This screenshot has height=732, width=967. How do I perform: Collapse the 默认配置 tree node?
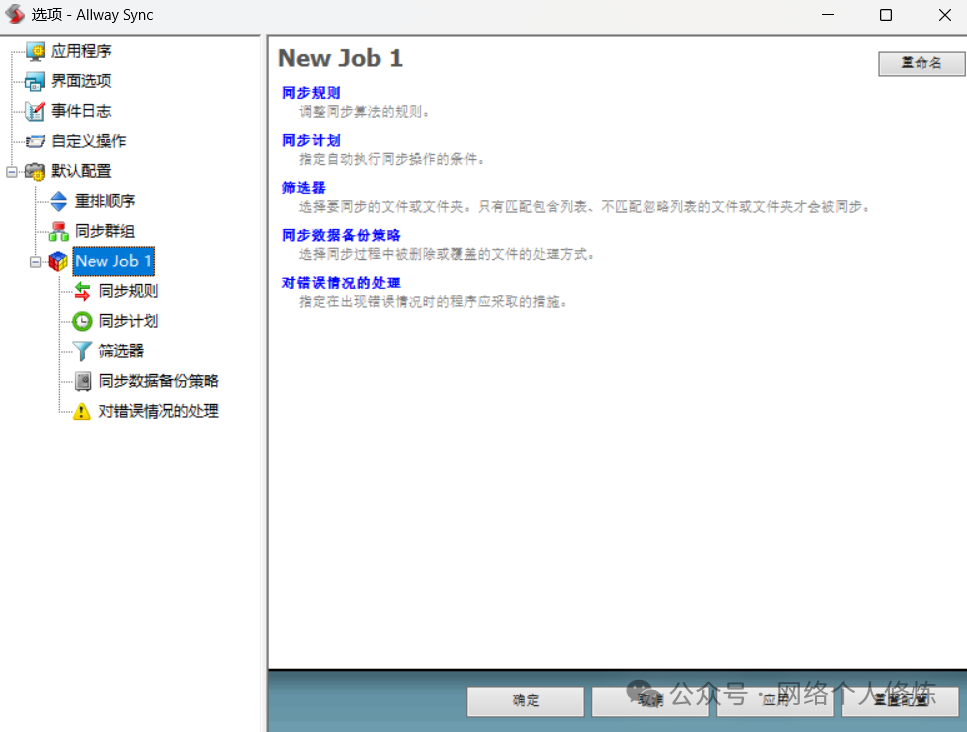click(x=12, y=171)
